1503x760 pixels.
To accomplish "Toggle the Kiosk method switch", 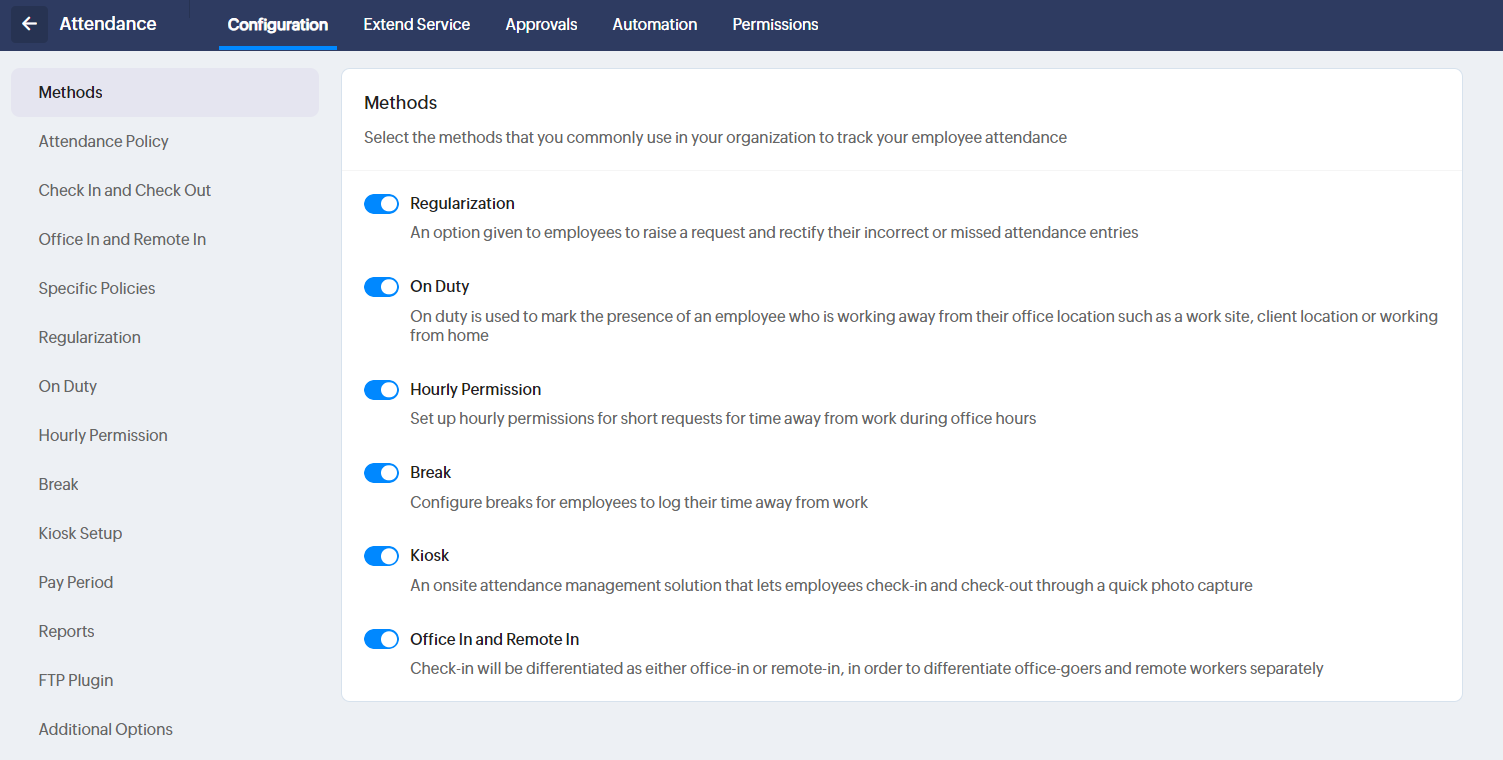I will point(381,556).
